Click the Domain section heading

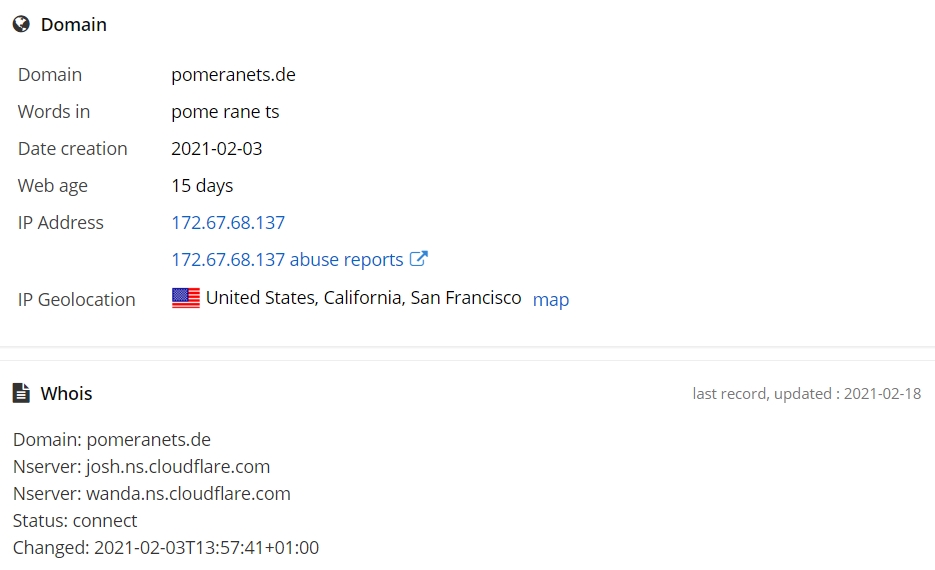click(x=73, y=24)
